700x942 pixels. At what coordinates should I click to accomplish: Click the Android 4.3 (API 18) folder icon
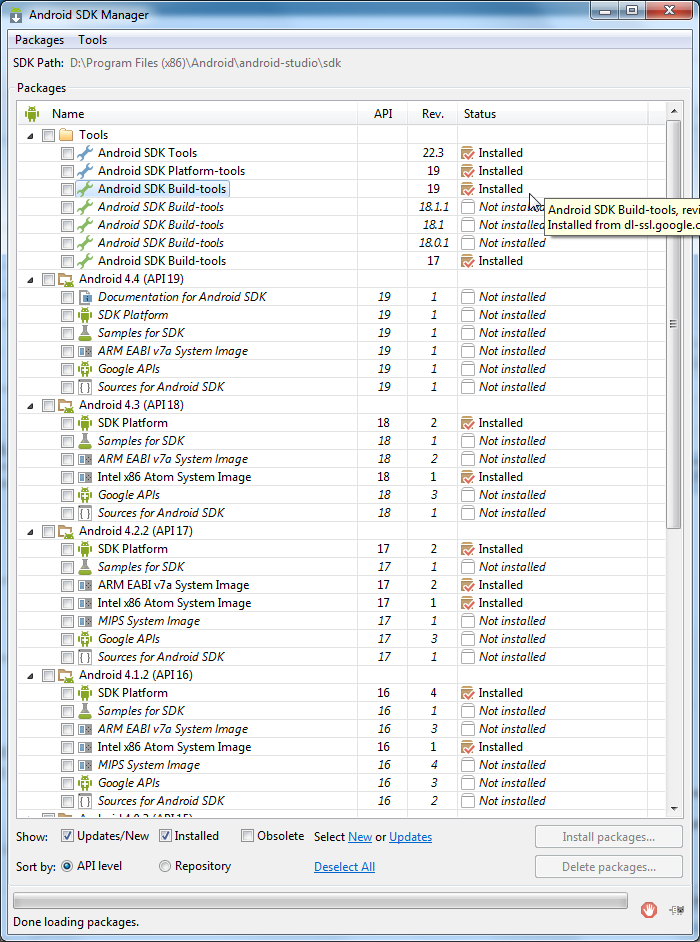(x=66, y=406)
